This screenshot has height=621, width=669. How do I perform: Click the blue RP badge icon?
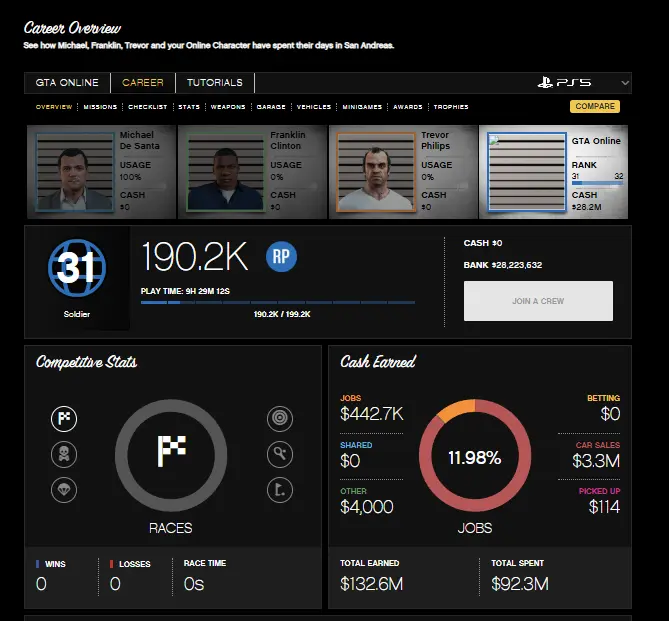tap(282, 256)
